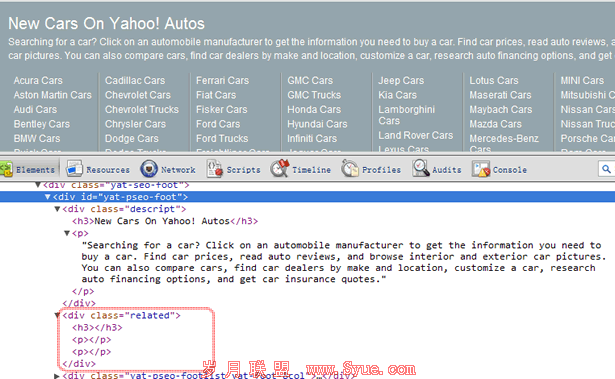Open the Fisker Cars link

pyautogui.click(x=222, y=109)
